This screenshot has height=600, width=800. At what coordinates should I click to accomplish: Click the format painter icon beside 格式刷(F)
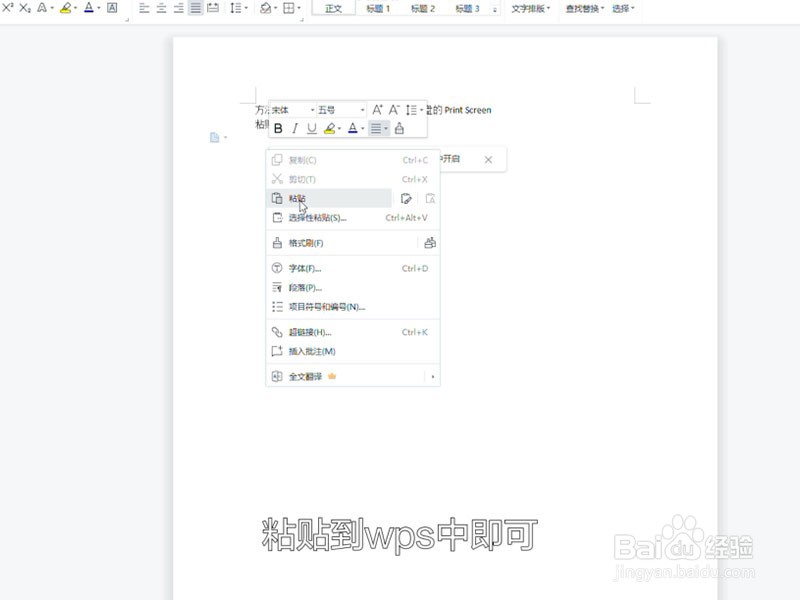coord(430,243)
